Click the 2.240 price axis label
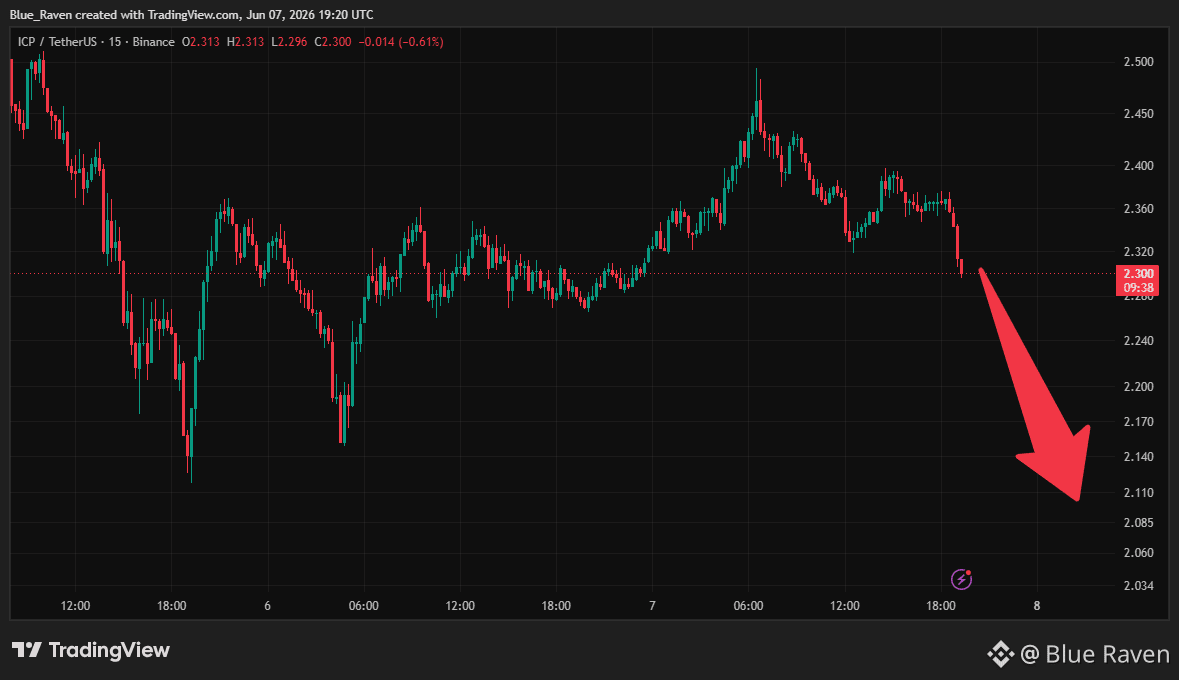The image size is (1179, 680). point(1138,341)
